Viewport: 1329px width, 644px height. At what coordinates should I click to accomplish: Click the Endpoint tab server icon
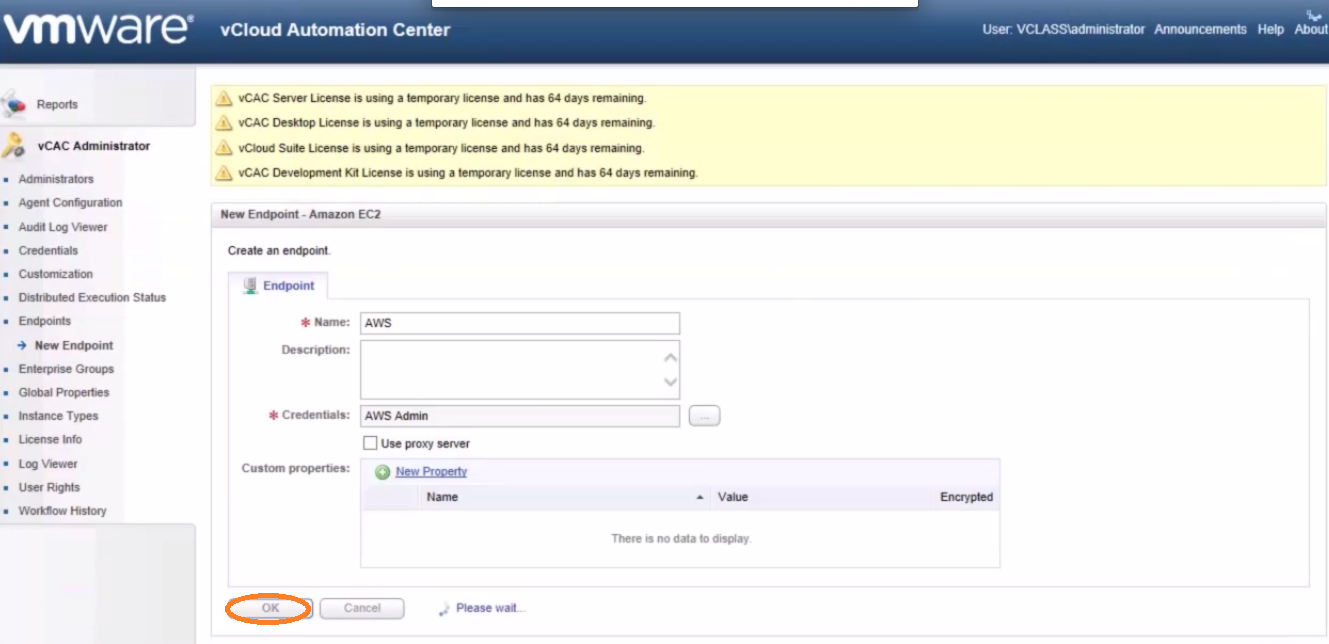251,286
